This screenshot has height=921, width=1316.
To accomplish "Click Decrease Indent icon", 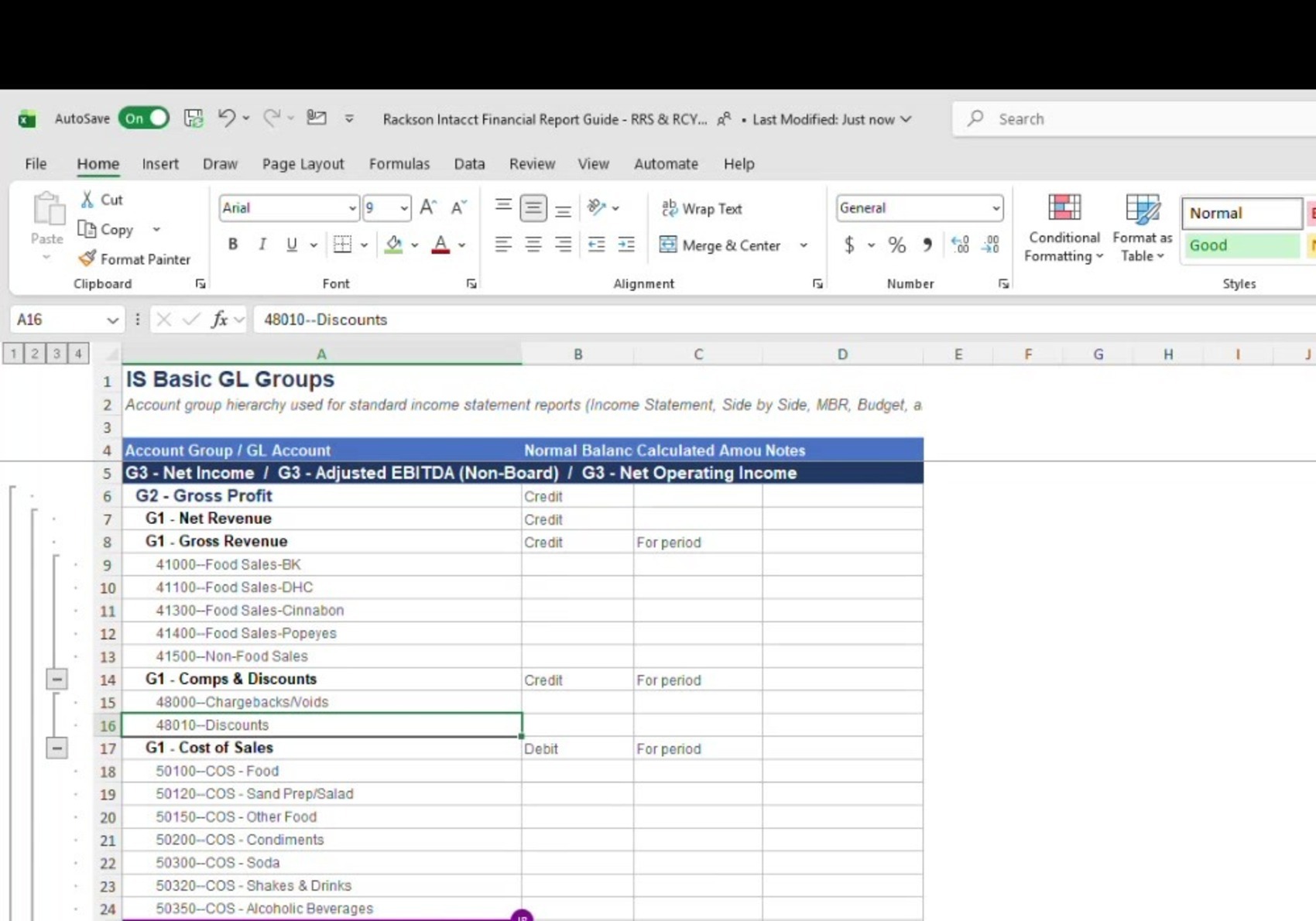I will [596, 245].
